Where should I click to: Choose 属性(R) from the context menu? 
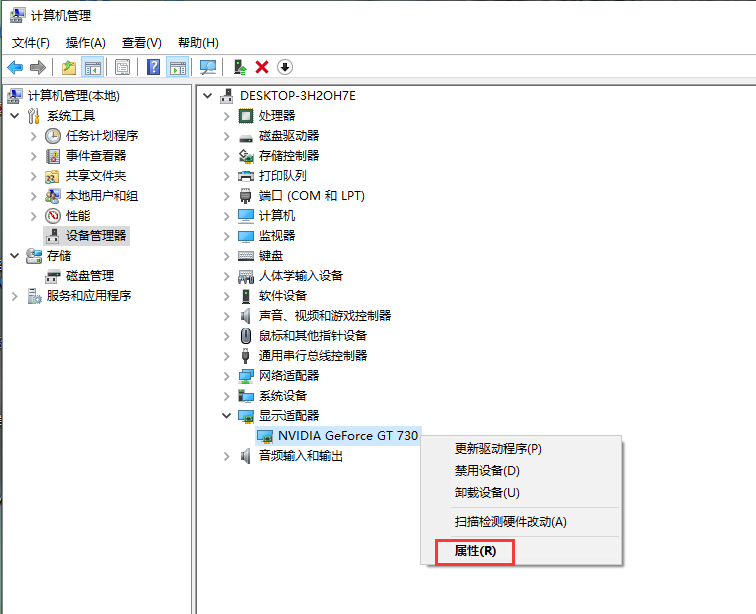(475, 551)
